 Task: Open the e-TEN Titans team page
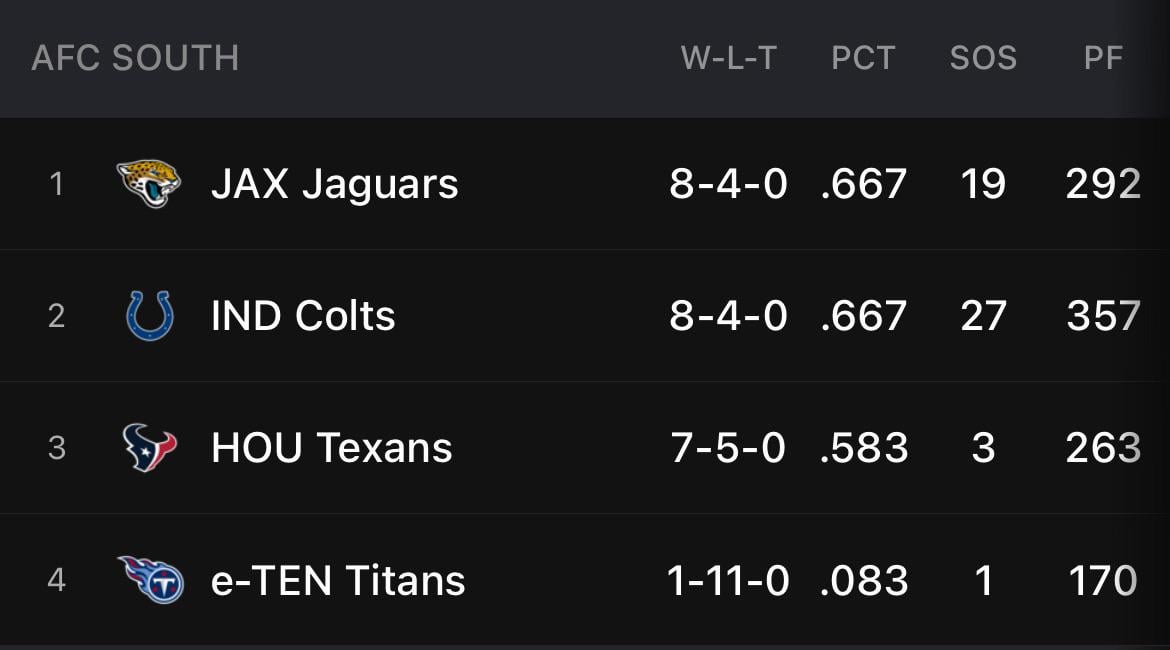pos(338,579)
